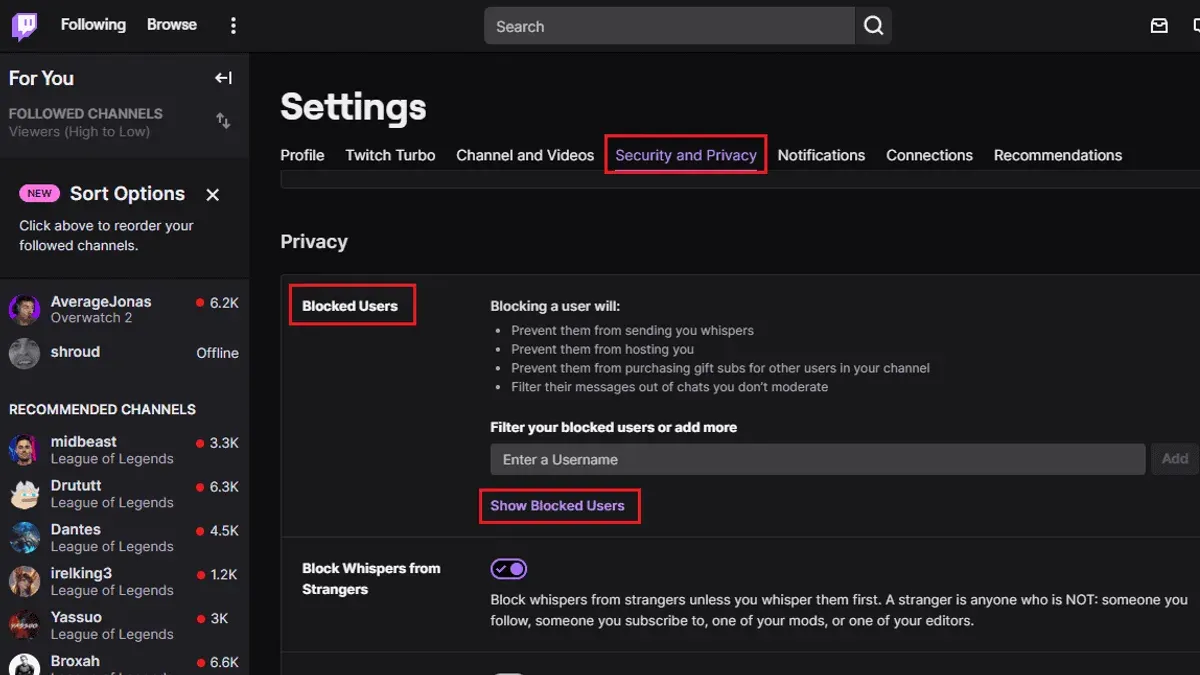Viewport: 1200px width, 675px height.
Task: Click shroud channel name
Action: pos(75,352)
